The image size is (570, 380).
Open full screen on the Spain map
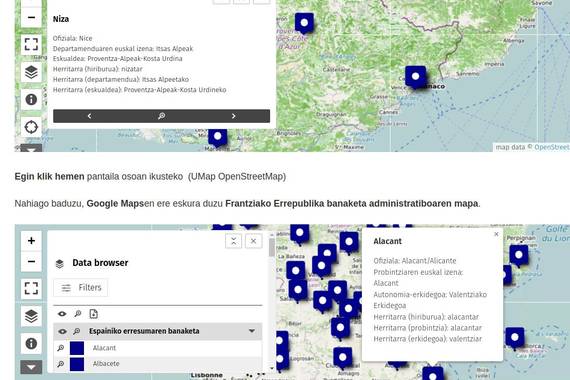click(x=31, y=288)
